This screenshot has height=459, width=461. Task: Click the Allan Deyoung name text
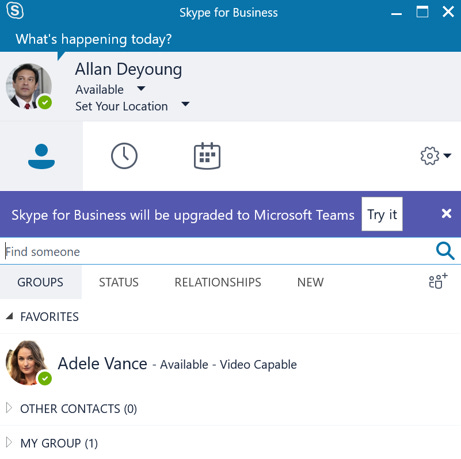tap(128, 70)
